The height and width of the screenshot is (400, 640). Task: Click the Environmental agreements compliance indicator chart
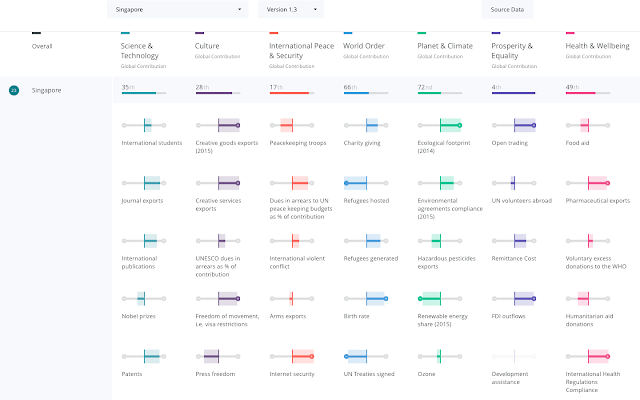(x=440, y=183)
